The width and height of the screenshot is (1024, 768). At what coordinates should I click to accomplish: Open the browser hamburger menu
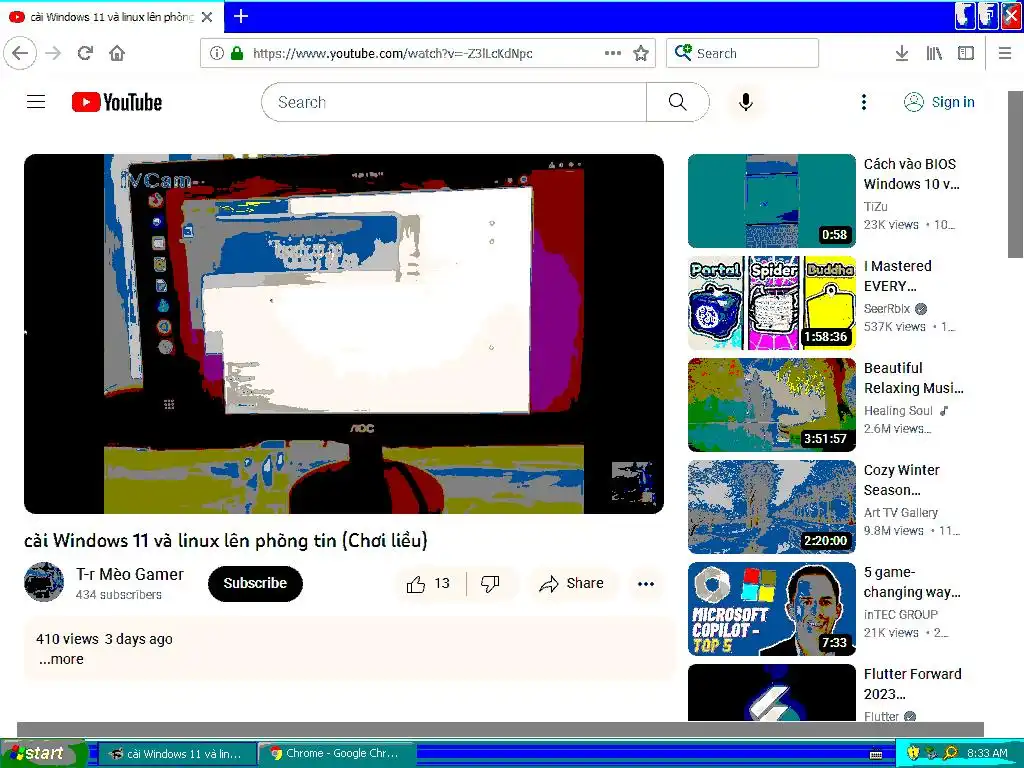1005,53
